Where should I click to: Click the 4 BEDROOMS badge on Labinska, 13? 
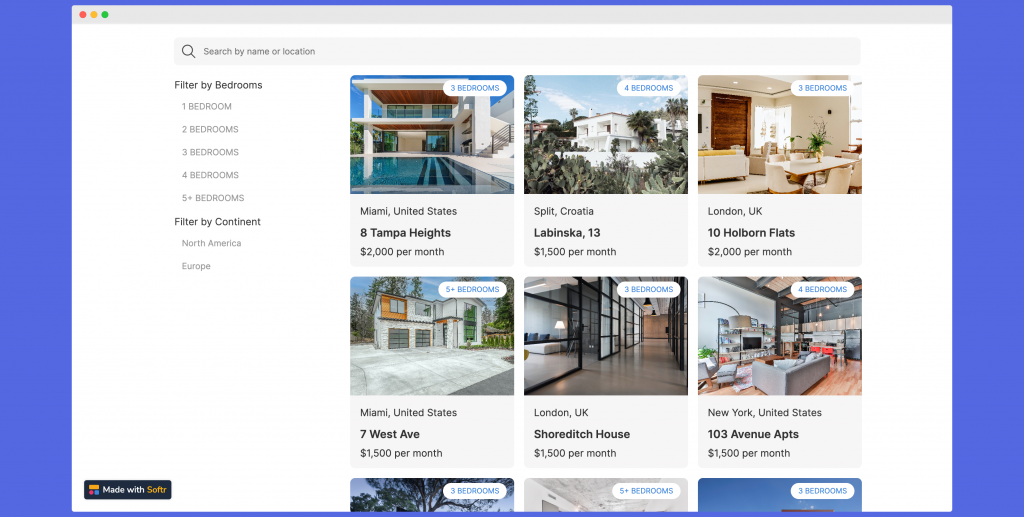tap(648, 88)
